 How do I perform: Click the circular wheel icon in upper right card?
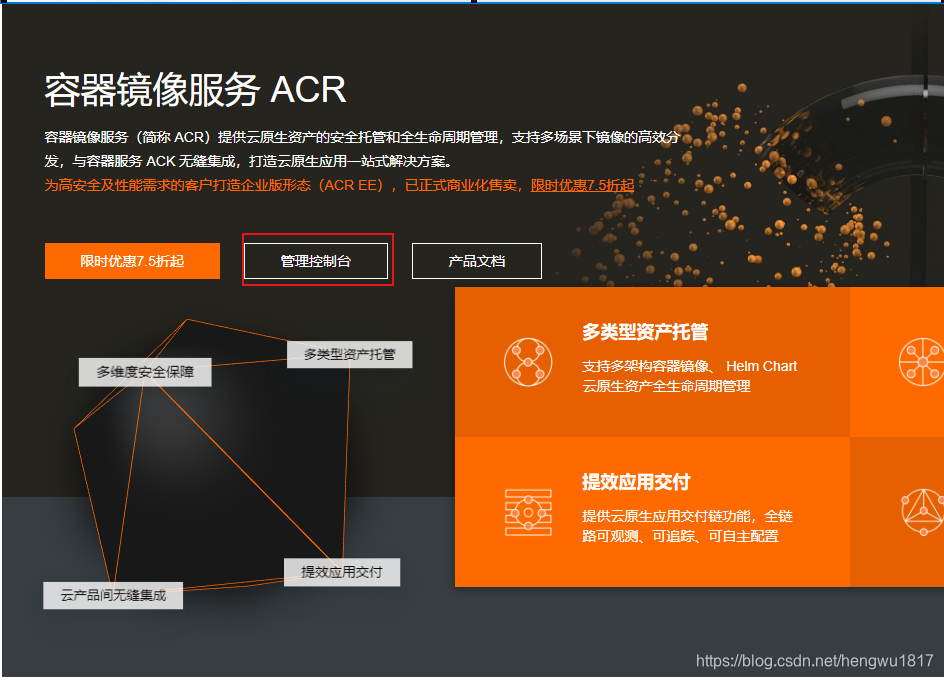[x=921, y=362]
